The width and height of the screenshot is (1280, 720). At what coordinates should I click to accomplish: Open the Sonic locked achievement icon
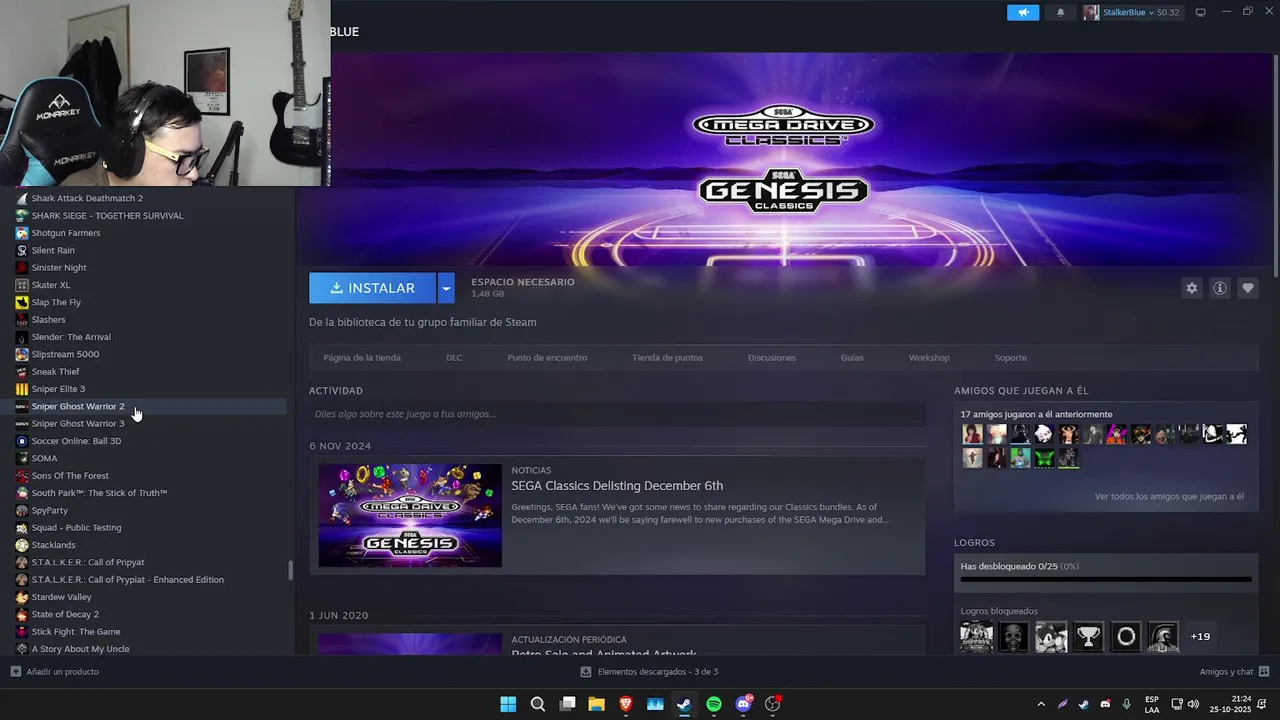click(1051, 636)
